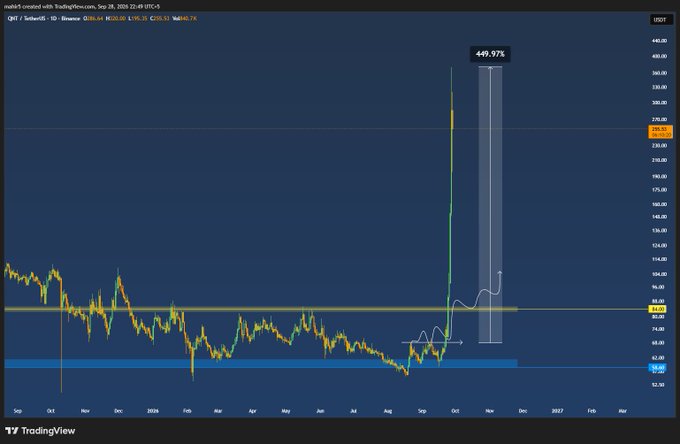Click the 2027 year label on the time axis
Screen dimensions: 680x444
click(557, 411)
